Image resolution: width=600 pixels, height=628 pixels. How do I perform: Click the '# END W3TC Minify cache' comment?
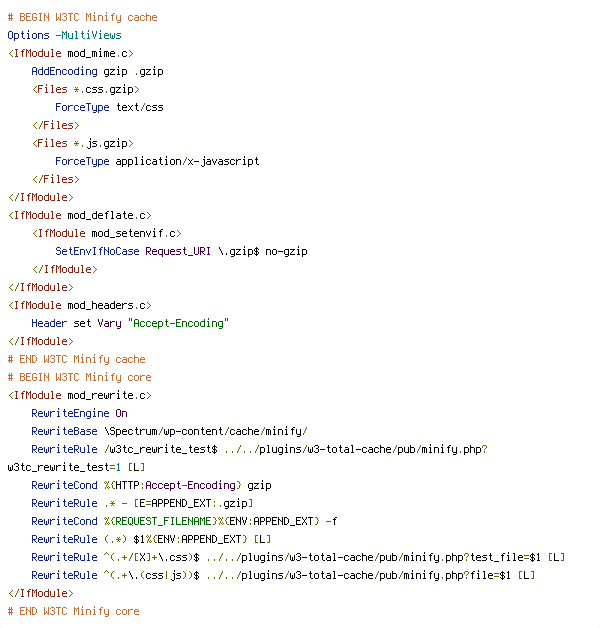coord(77,359)
